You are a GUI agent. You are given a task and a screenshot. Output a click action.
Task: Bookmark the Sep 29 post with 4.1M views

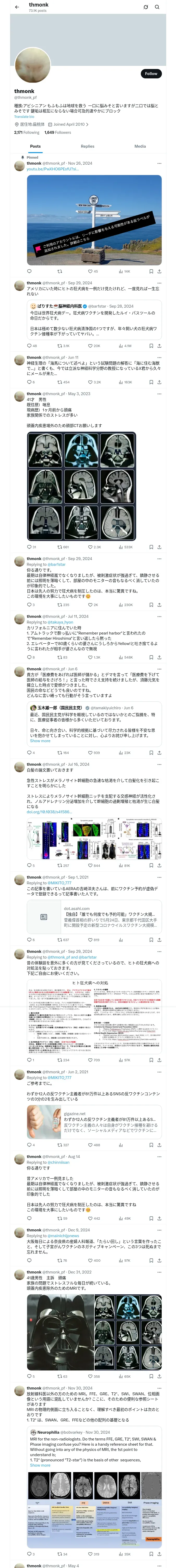[x=151, y=346]
